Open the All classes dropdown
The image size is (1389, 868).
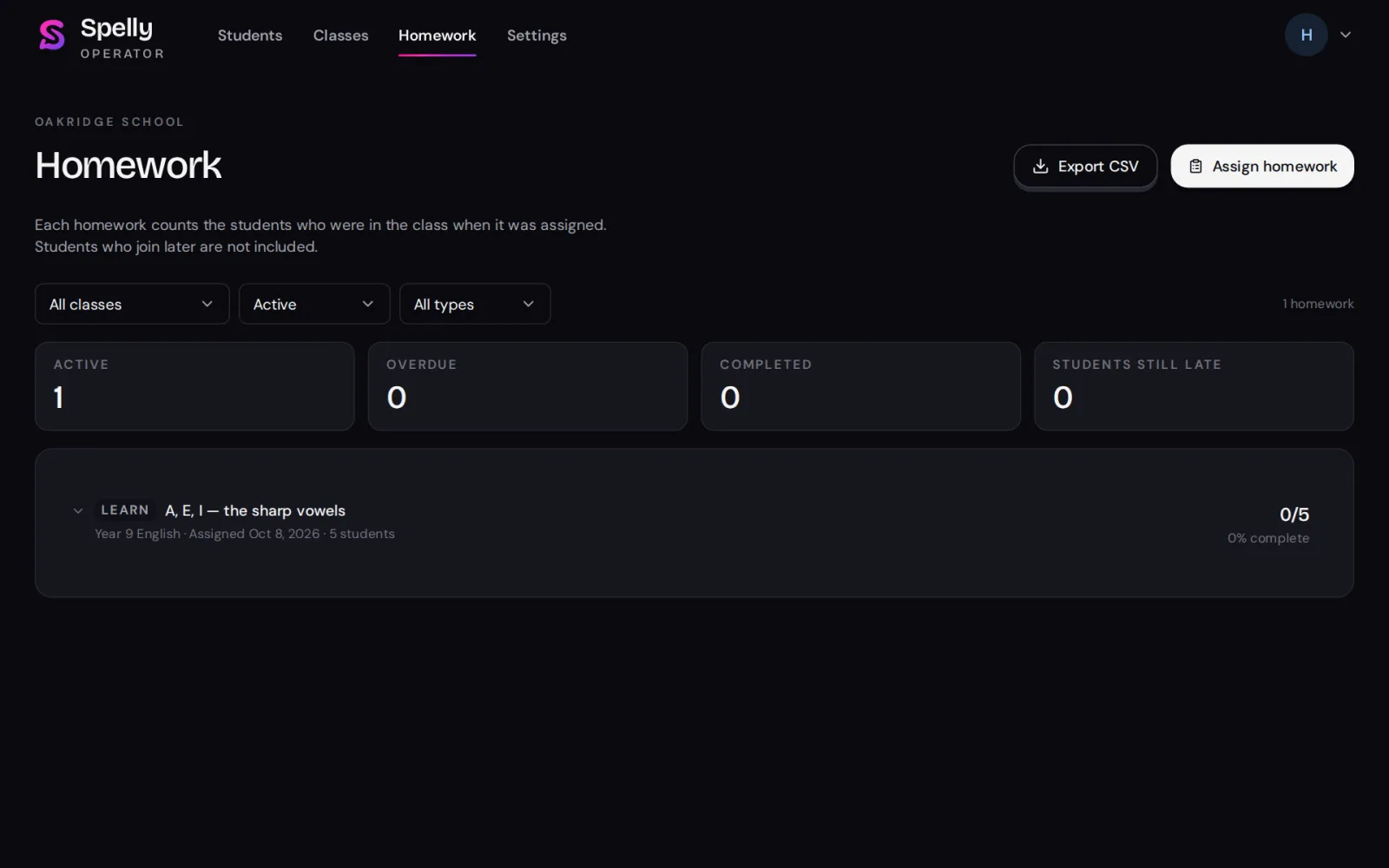[x=132, y=304]
